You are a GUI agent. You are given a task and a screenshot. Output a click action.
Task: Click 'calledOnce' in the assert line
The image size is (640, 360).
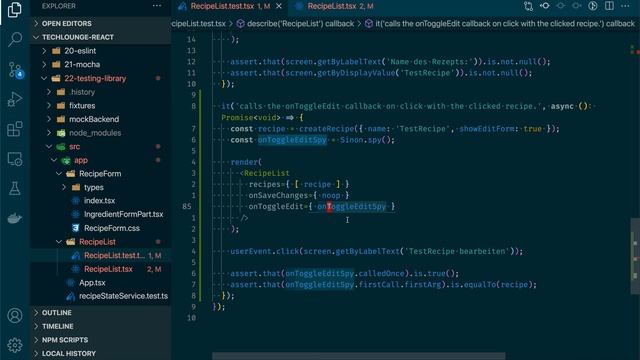tap(381, 273)
